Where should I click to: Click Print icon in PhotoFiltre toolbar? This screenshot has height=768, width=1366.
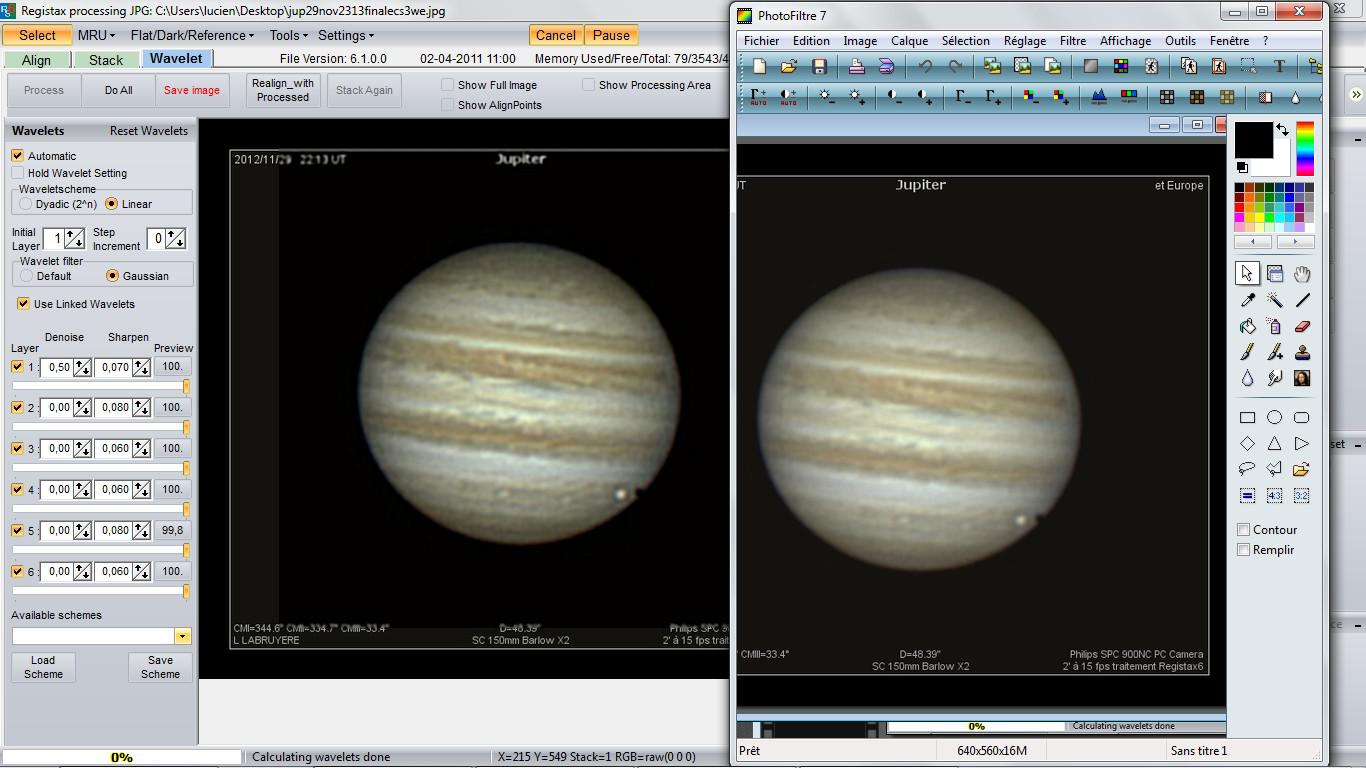(x=857, y=67)
